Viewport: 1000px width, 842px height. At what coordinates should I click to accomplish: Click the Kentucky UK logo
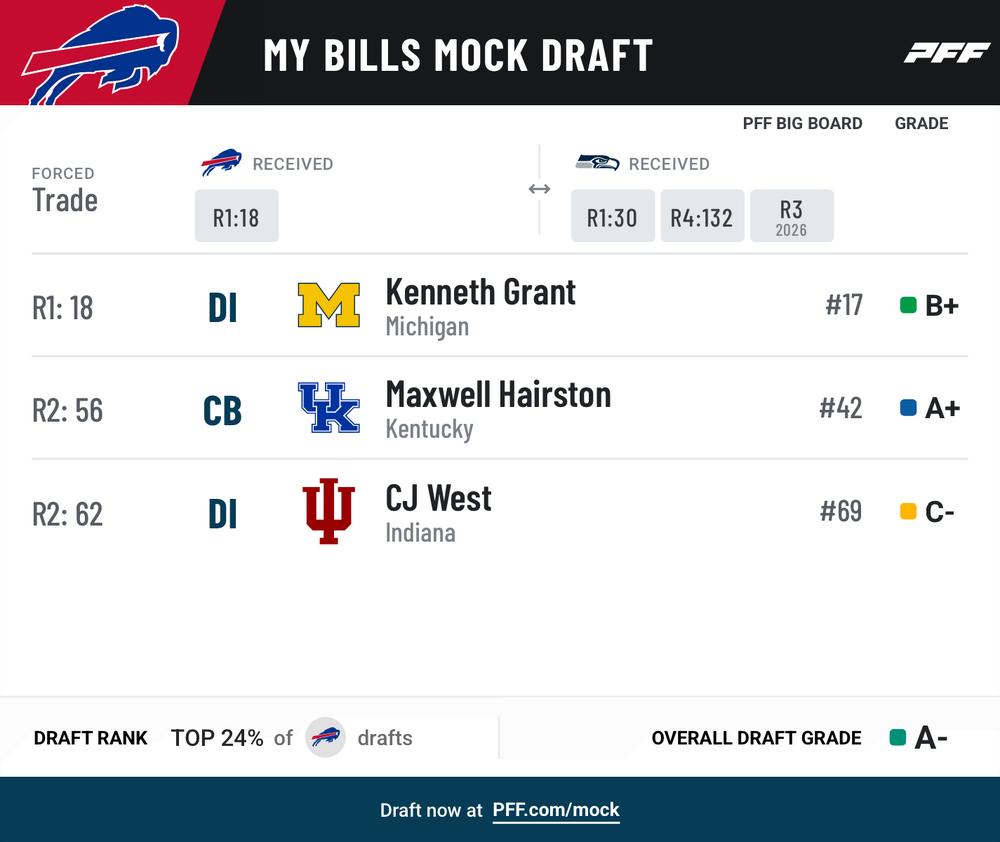pos(328,408)
